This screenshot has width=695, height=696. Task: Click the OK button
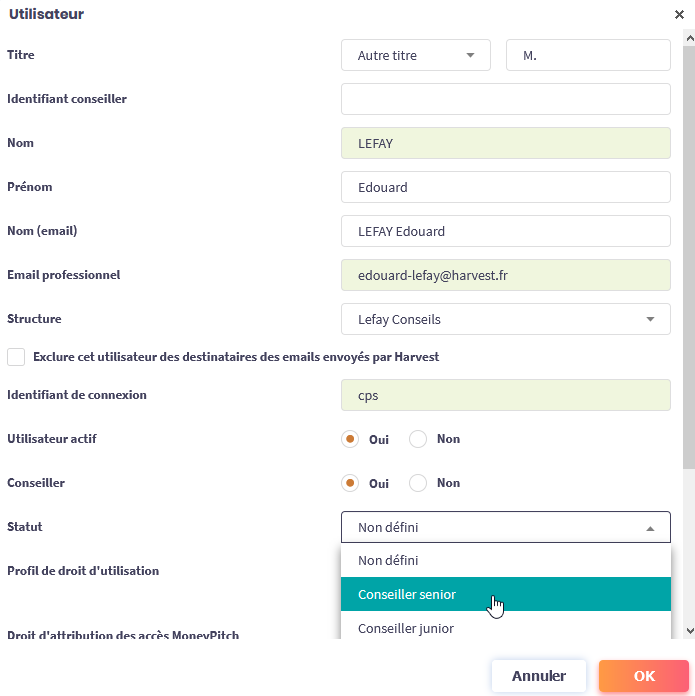644,677
